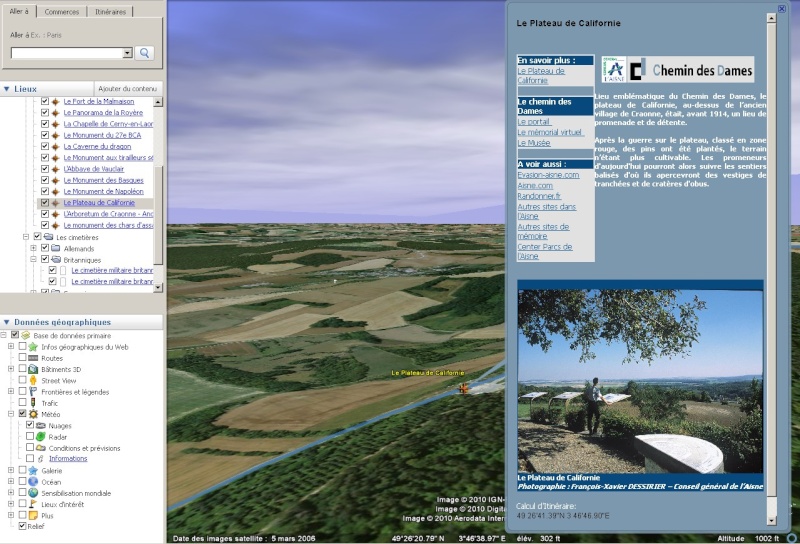Screen dimensions: 800x544
Task: Click the Frontières et légendes flag icon
Action: [33, 392]
